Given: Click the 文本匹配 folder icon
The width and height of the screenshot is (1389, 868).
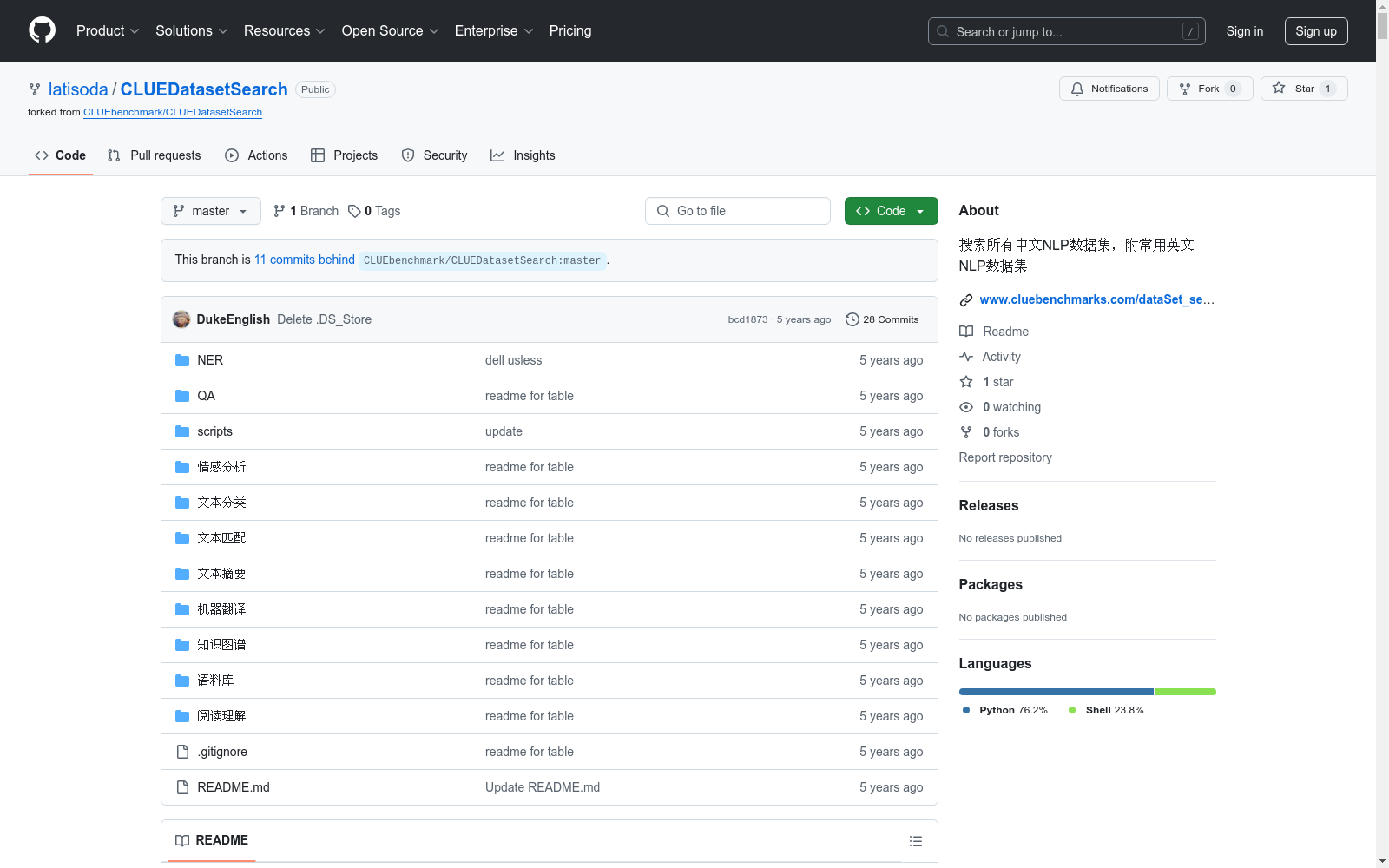Looking at the screenshot, I should (182, 538).
